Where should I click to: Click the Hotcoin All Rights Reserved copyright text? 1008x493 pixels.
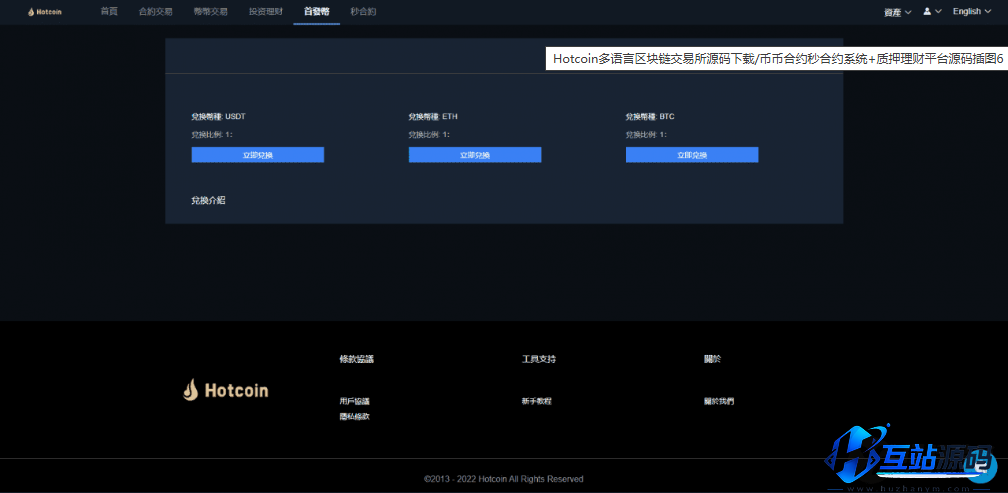[x=504, y=479]
